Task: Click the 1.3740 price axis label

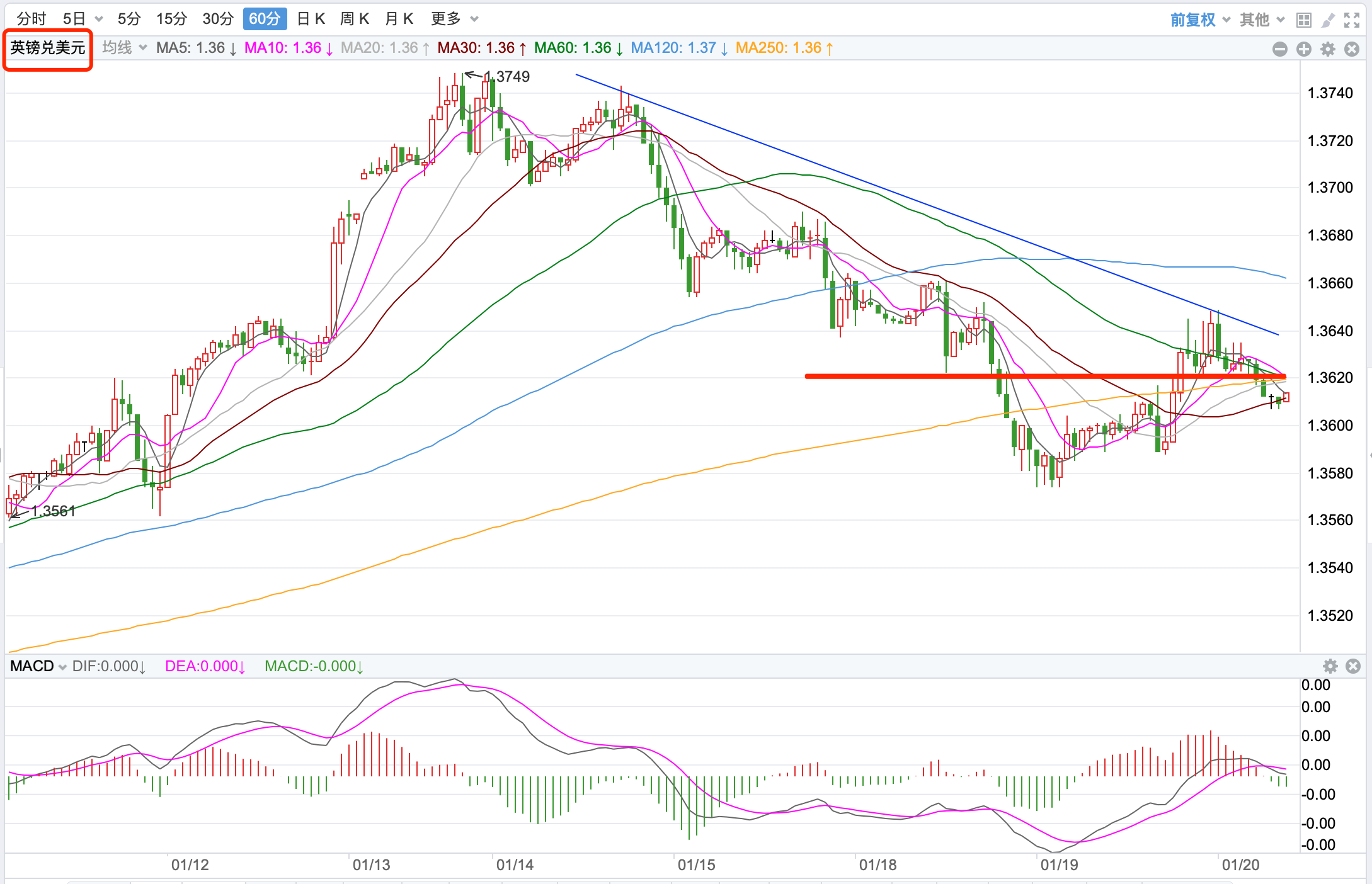Action: (x=1330, y=93)
